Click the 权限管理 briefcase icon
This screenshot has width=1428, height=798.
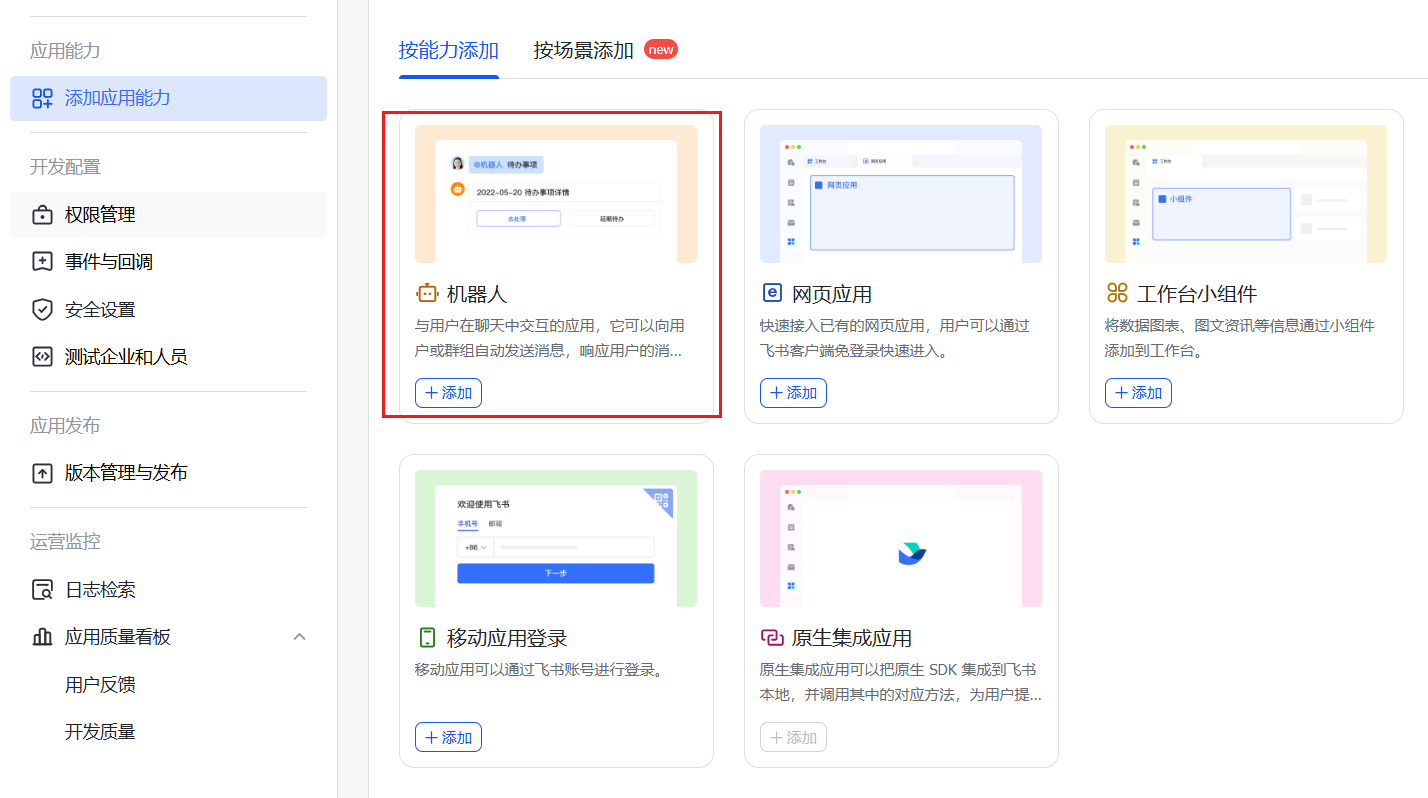click(x=42, y=215)
